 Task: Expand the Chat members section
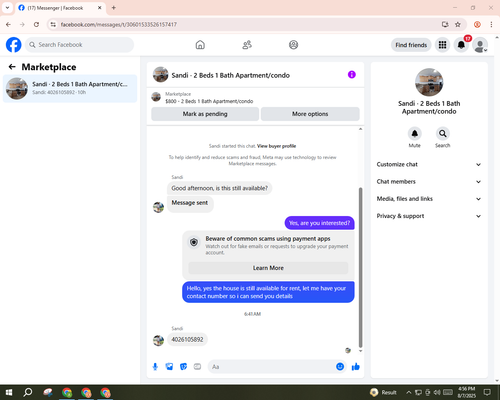coord(429,182)
